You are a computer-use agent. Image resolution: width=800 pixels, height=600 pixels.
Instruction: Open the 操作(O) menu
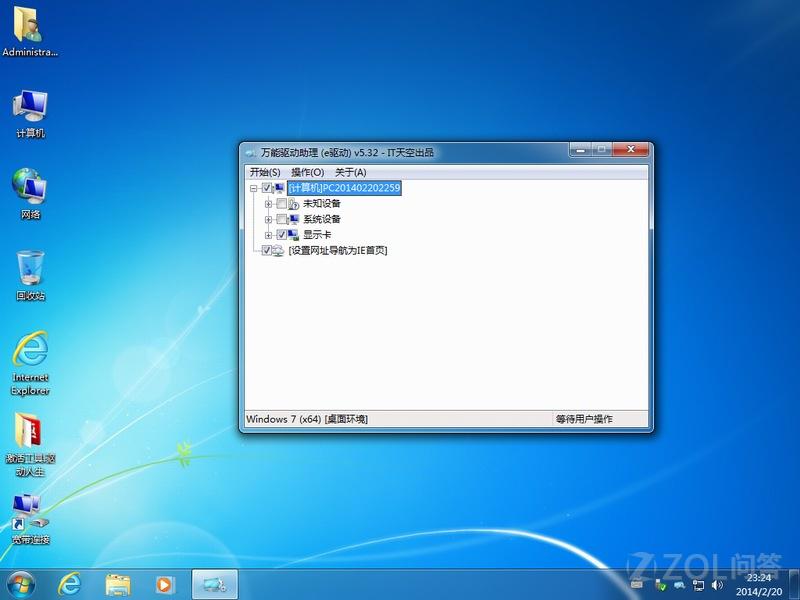click(308, 172)
